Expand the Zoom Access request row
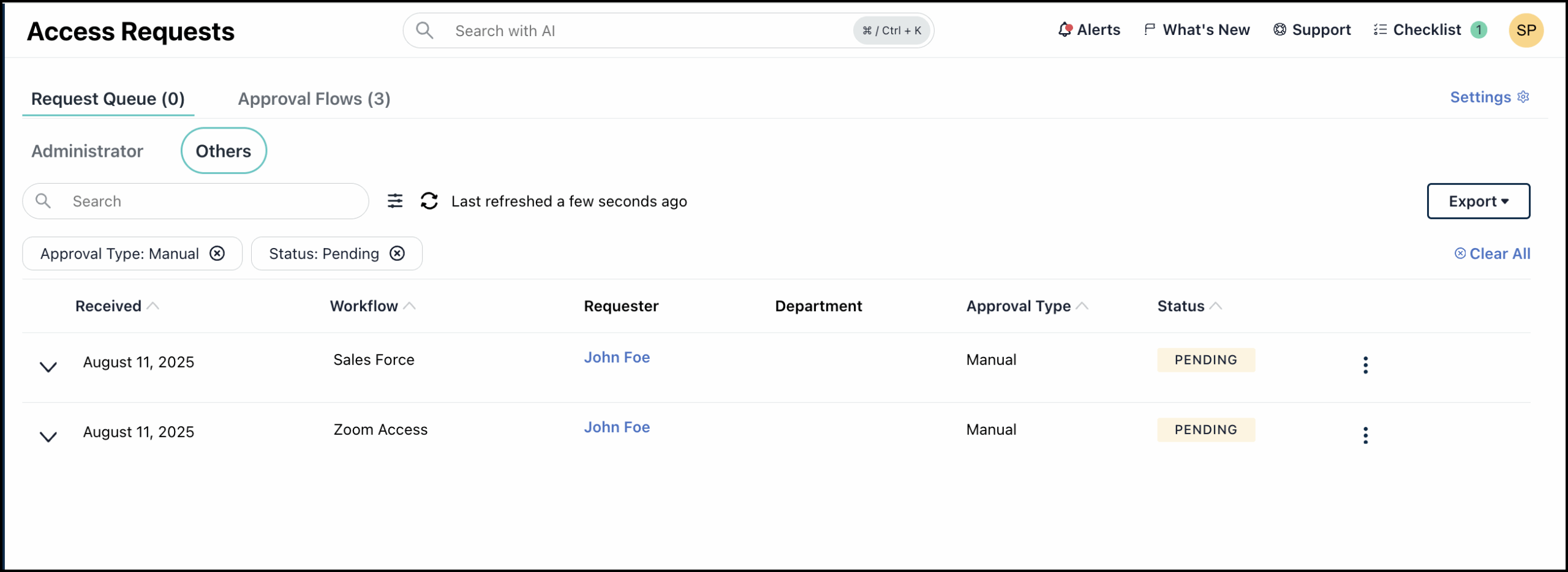The height and width of the screenshot is (572, 1568). coord(48,435)
